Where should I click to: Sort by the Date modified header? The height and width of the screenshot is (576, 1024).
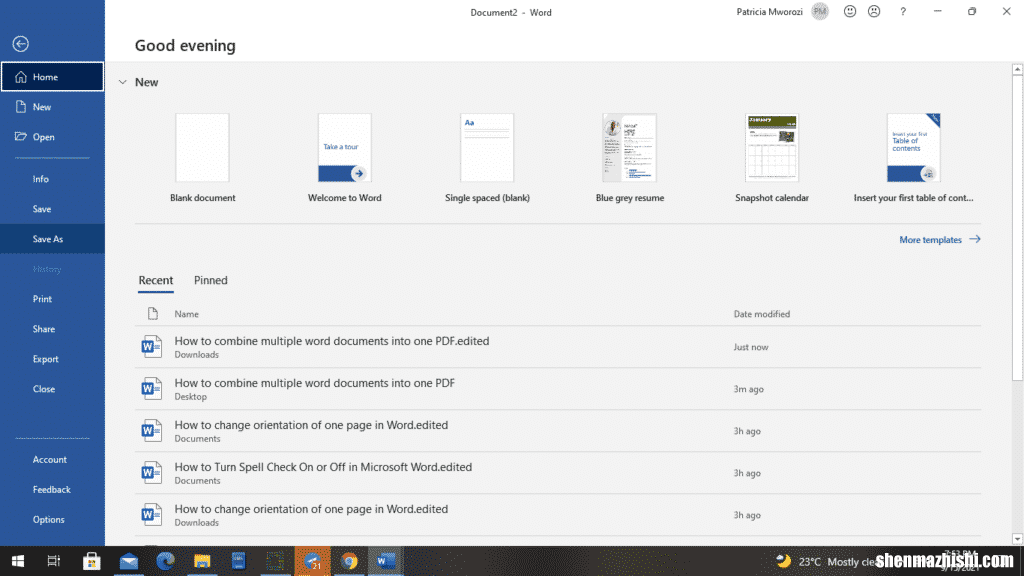pos(761,314)
